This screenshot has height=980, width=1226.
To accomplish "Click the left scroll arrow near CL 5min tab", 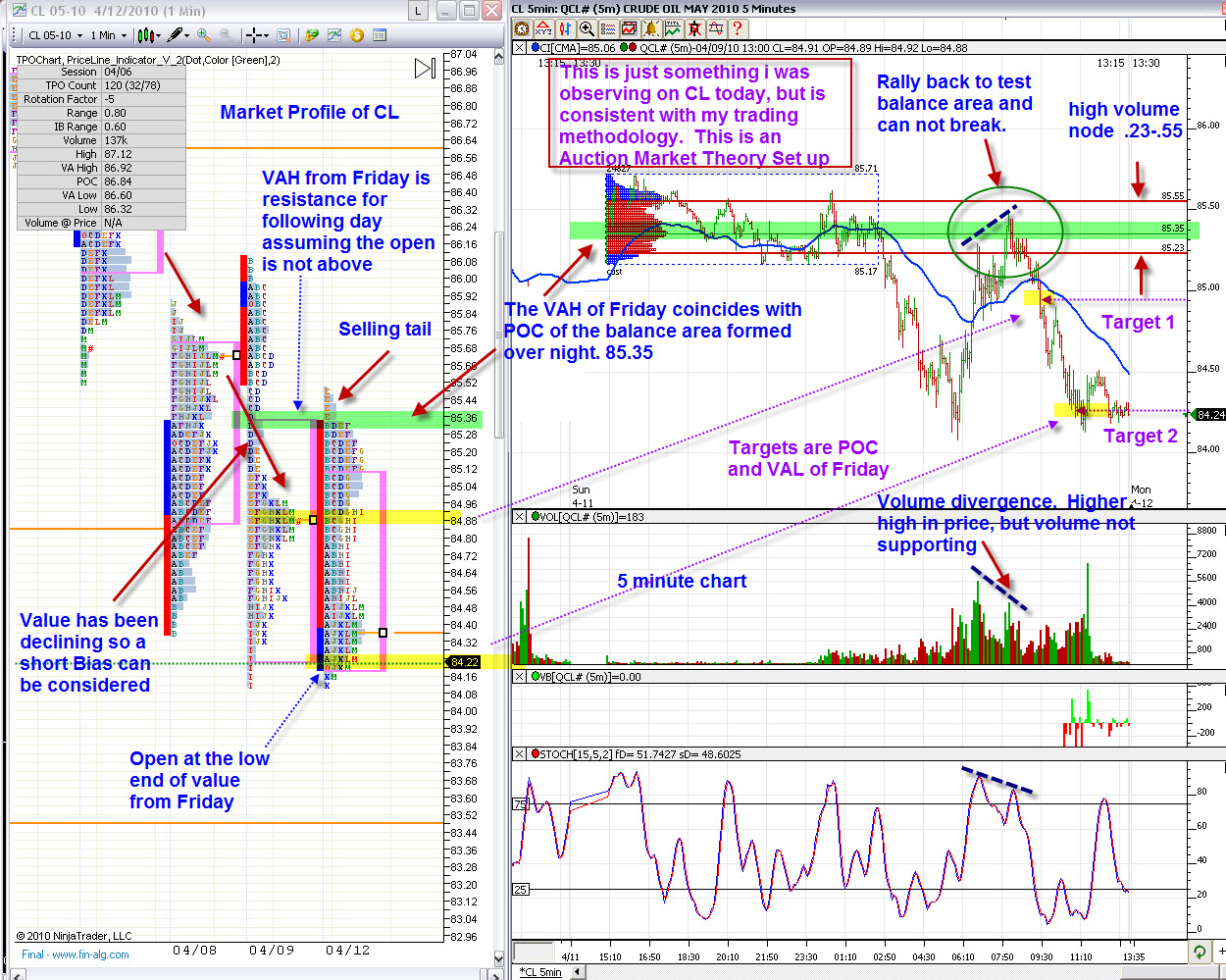I will pyautogui.click(x=577, y=972).
